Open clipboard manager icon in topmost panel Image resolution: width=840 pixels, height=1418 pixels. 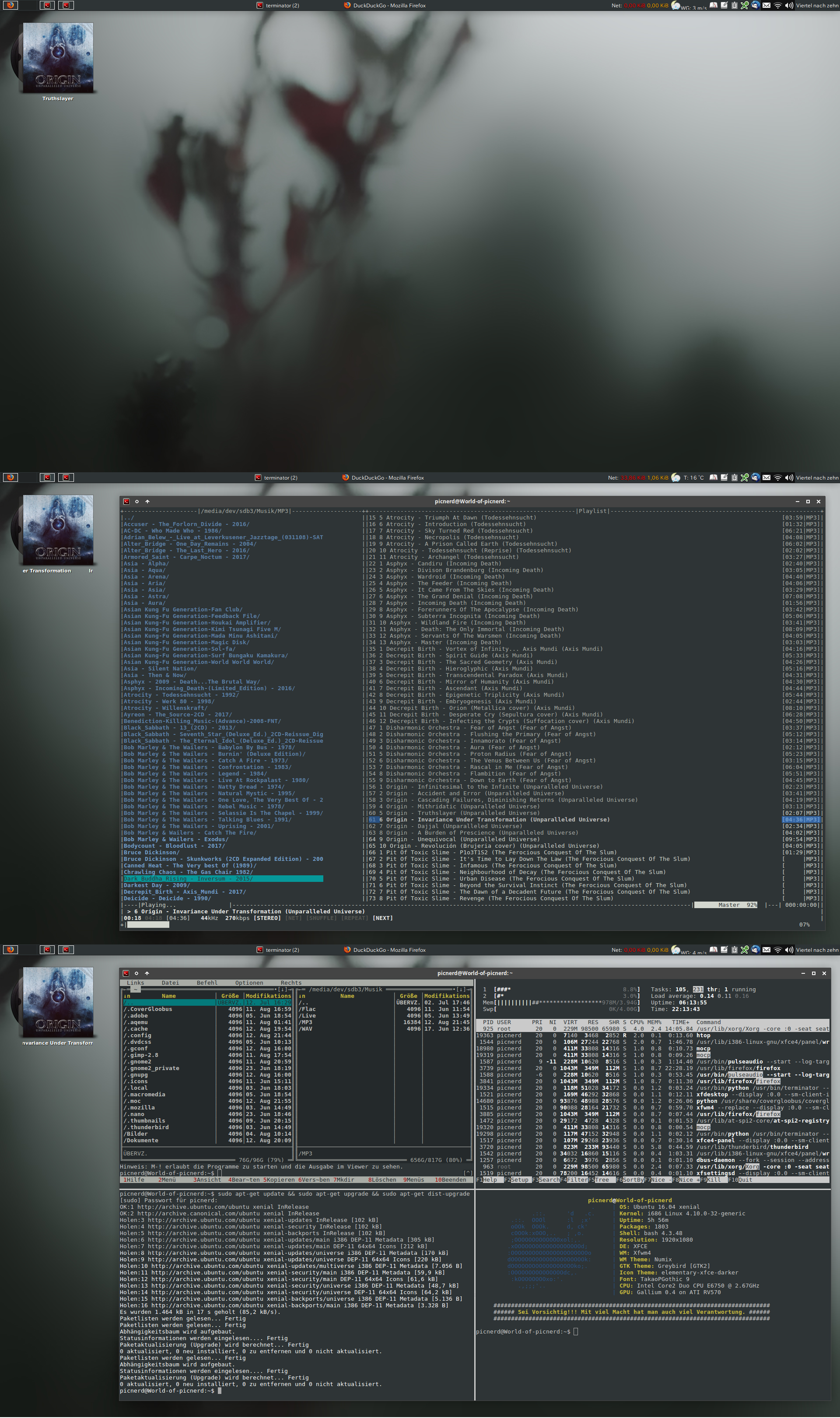click(x=734, y=5)
